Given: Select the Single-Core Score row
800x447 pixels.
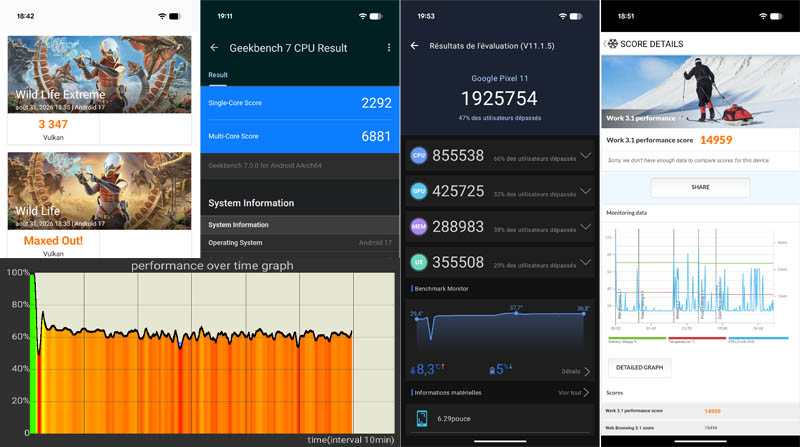Looking at the screenshot, I should [x=300, y=103].
